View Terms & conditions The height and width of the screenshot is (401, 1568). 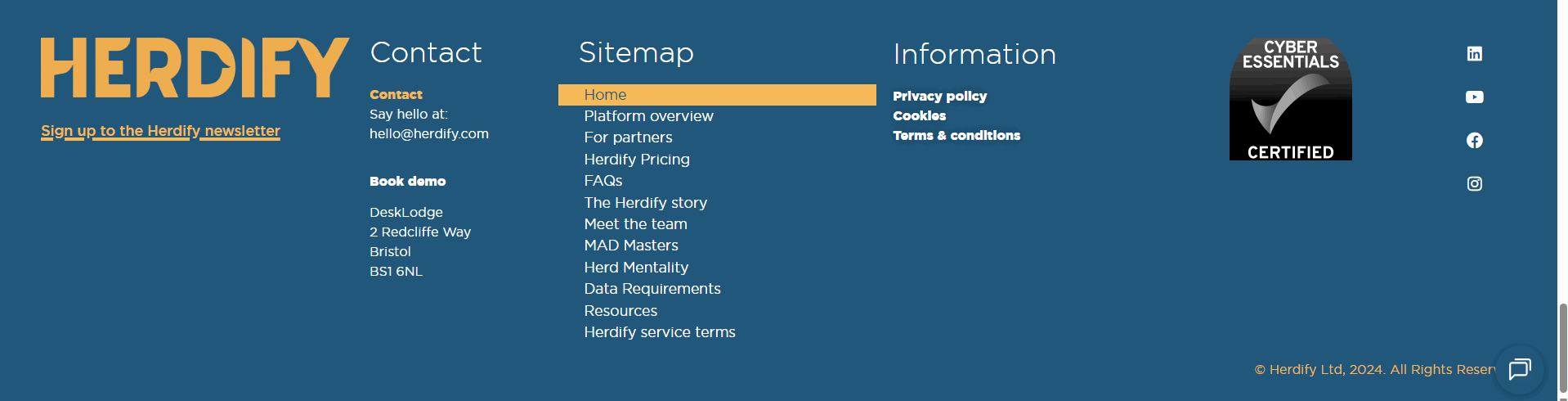click(x=956, y=136)
